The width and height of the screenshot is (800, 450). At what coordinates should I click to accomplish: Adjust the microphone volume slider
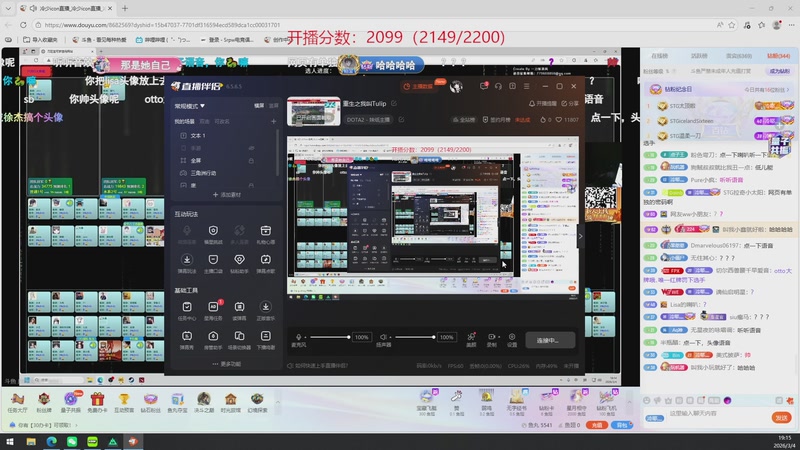(x=330, y=337)
